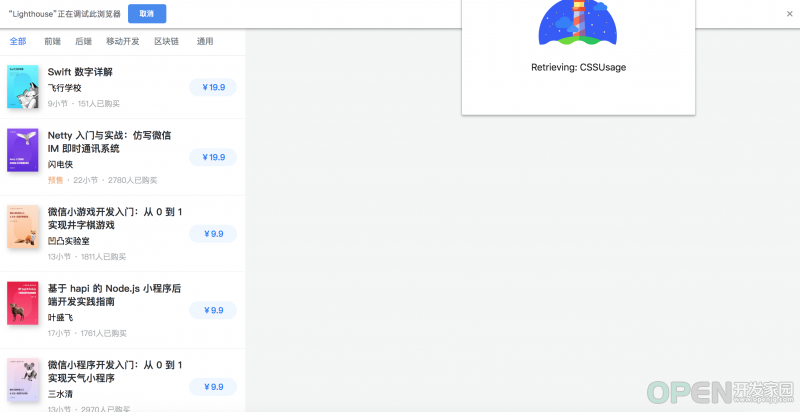Select the 全部 category tab
The image size is (800, 412).
pyautogui.click(x=18, y=41)
